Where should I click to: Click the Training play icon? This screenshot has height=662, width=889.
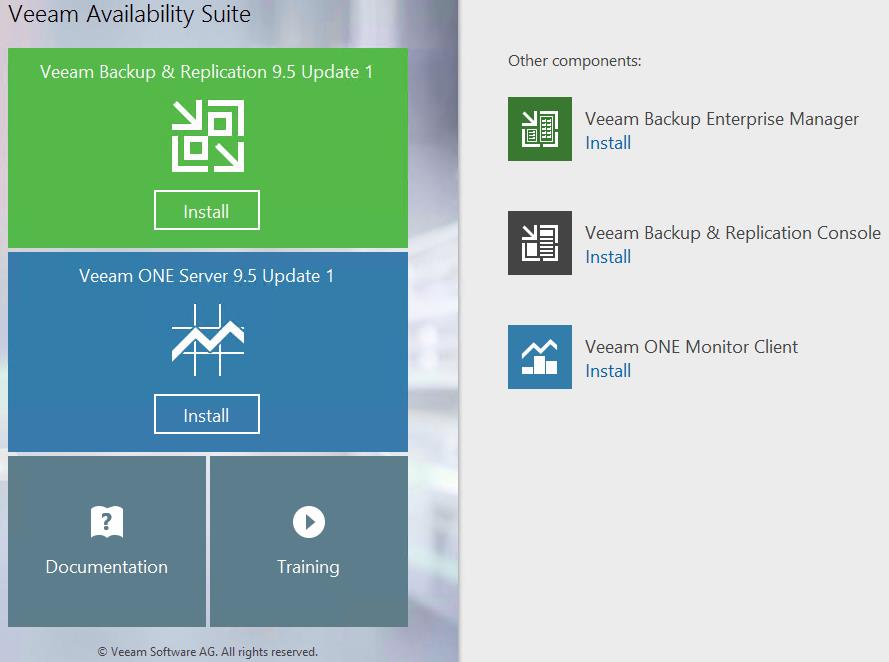point(309,521)
